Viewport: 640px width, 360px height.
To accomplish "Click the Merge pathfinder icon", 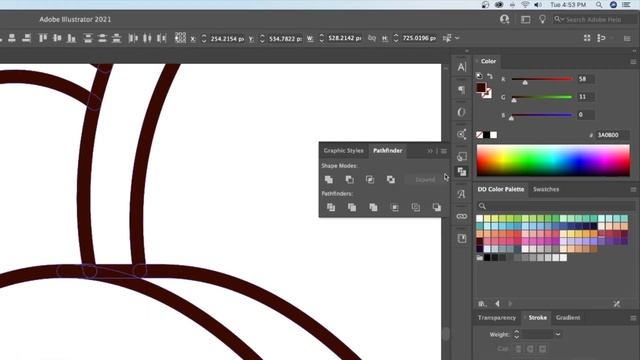I will click(x=373, y=207).
